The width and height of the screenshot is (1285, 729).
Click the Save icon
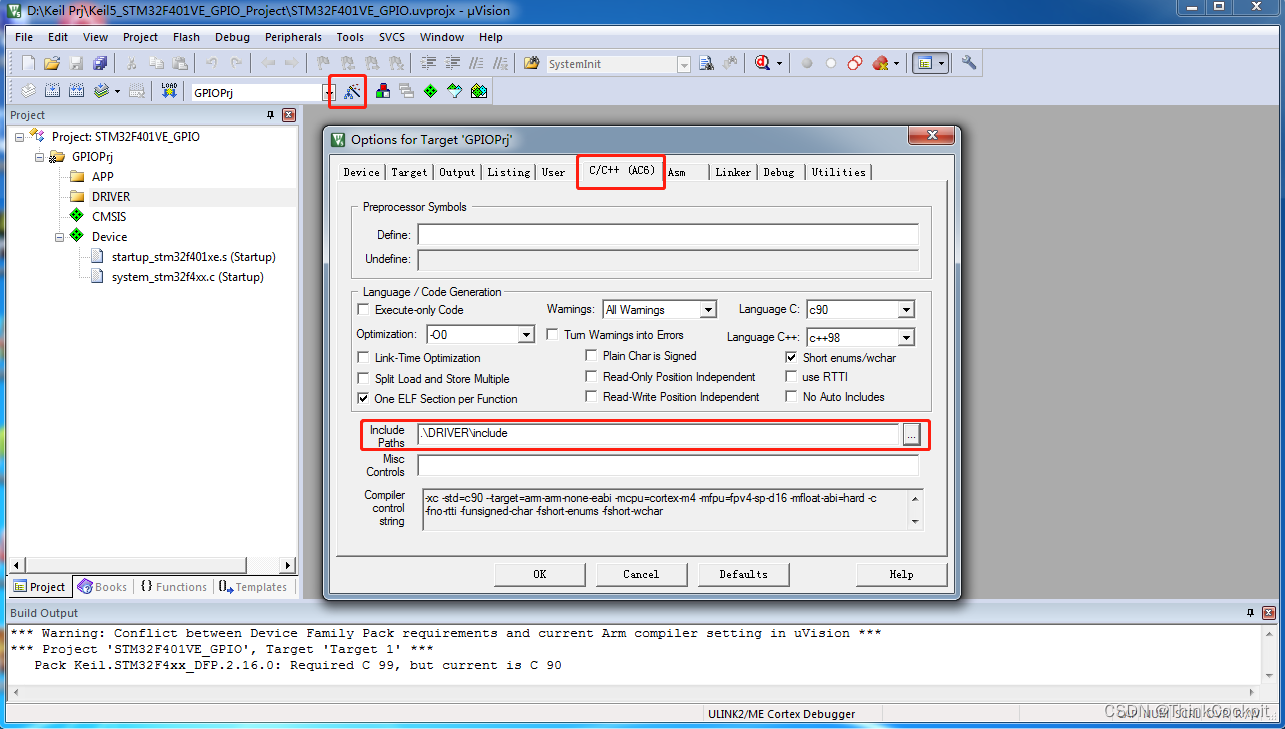click(x=76, y=63)
